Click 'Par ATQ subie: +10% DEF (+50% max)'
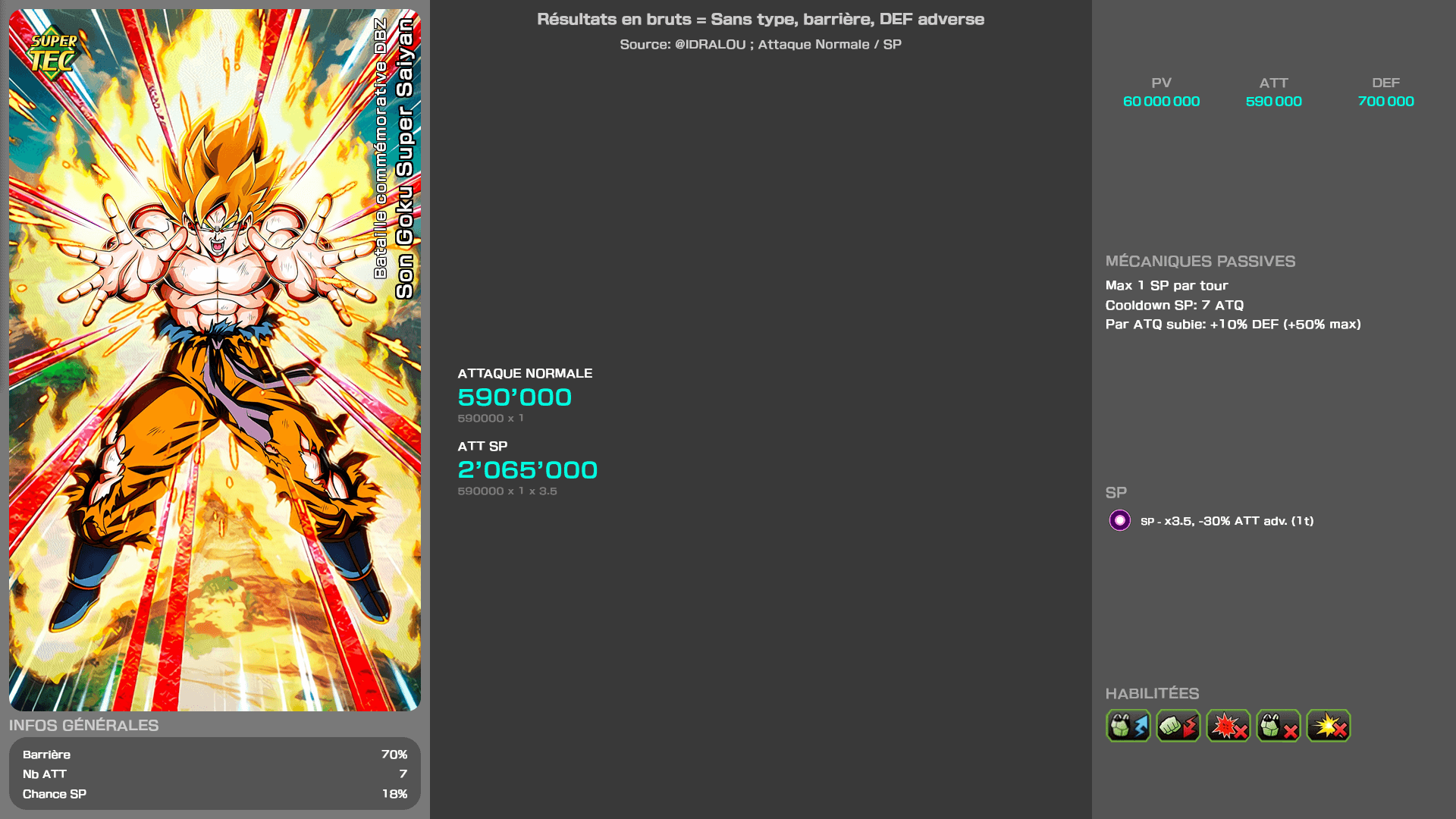1456x819 pixels. tap(1232, 324)
